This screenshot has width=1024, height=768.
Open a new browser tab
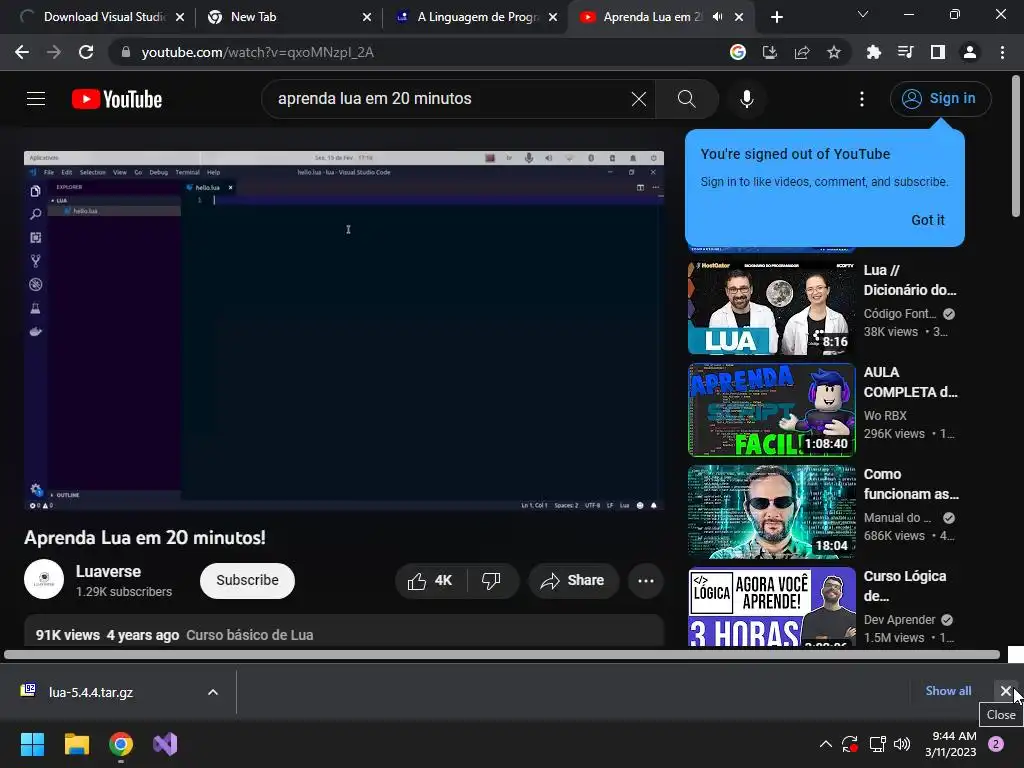(776, 17)
